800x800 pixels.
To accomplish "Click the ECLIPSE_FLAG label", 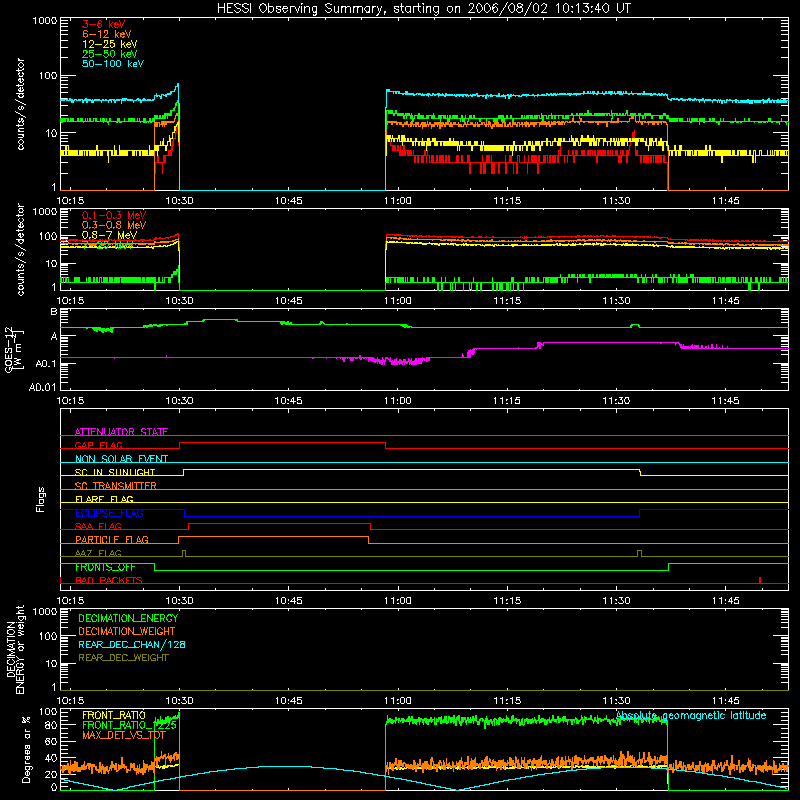I will pyautogui.click(x=109, y=513).
